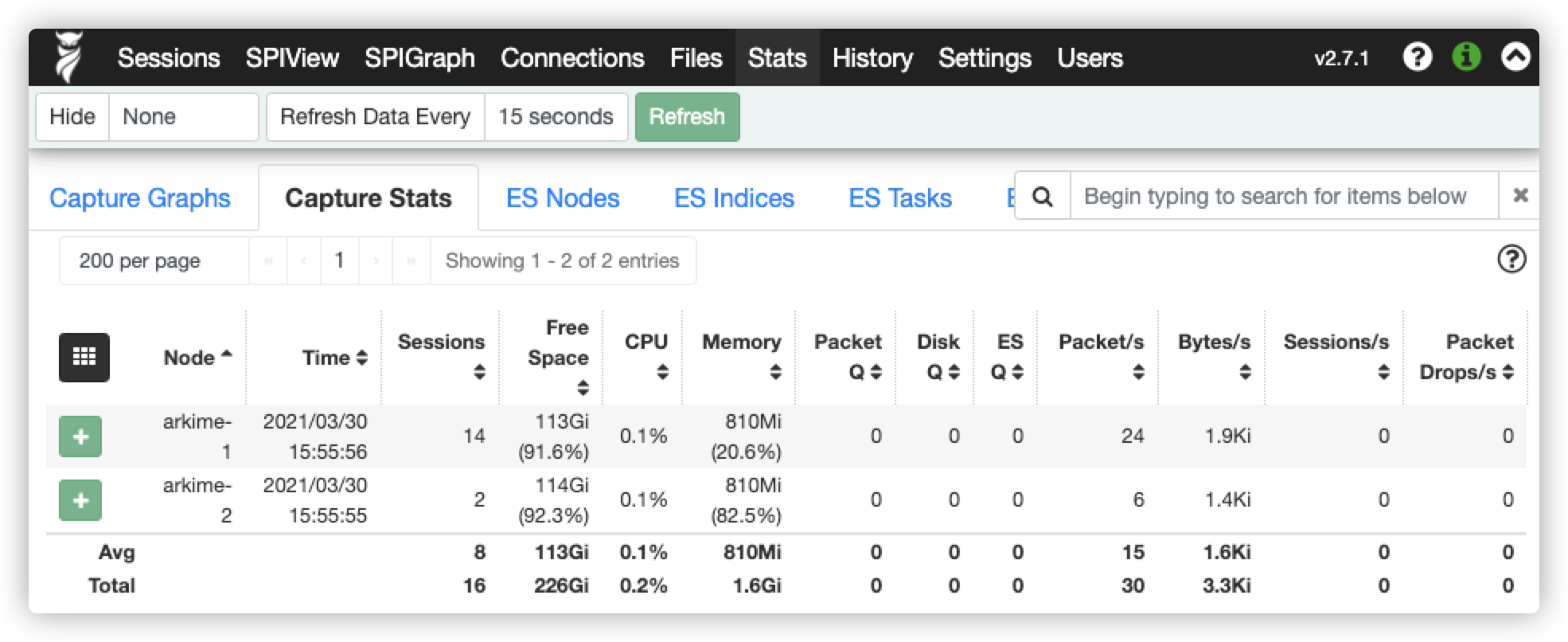1568x642 pixels.
Task: Clear the search with the X icon
Action: [1519, 196]
